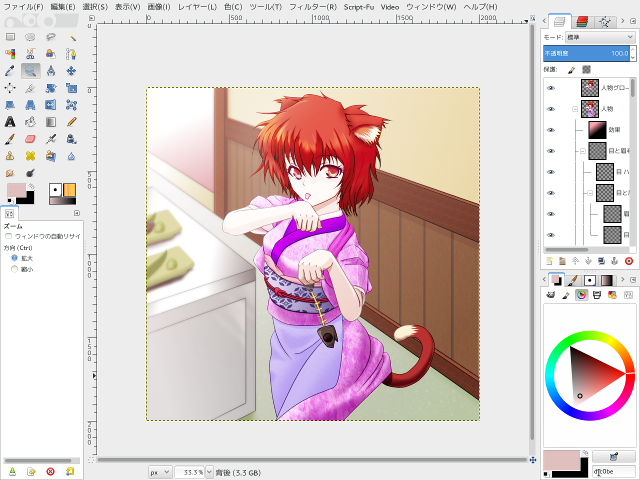
Task: Select the Move tool
Action: pos(71,71)
